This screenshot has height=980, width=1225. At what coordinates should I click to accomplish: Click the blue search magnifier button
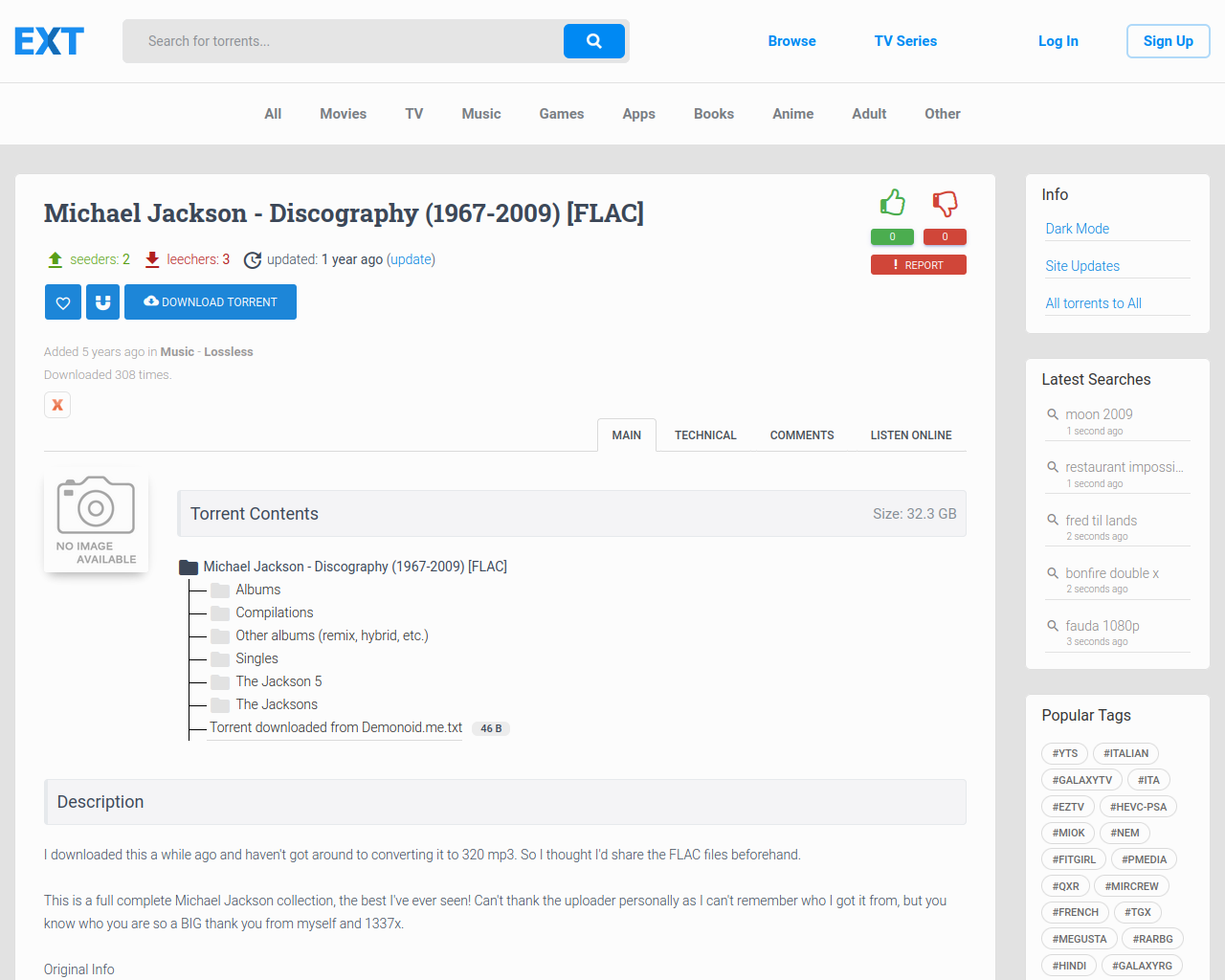click(x=594, y=41)
